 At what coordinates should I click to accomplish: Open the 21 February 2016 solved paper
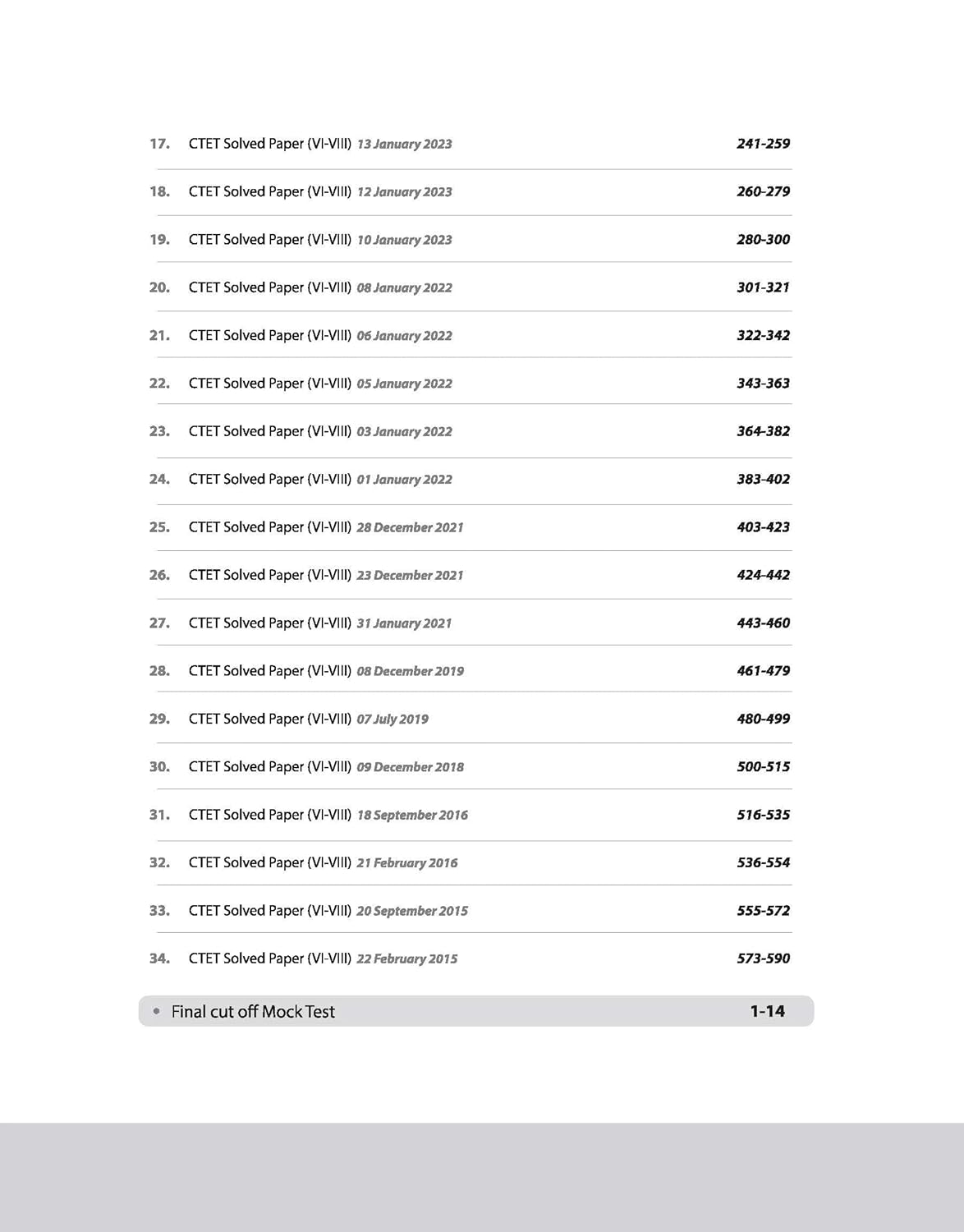pyautogui.click(x=323, y=862)
